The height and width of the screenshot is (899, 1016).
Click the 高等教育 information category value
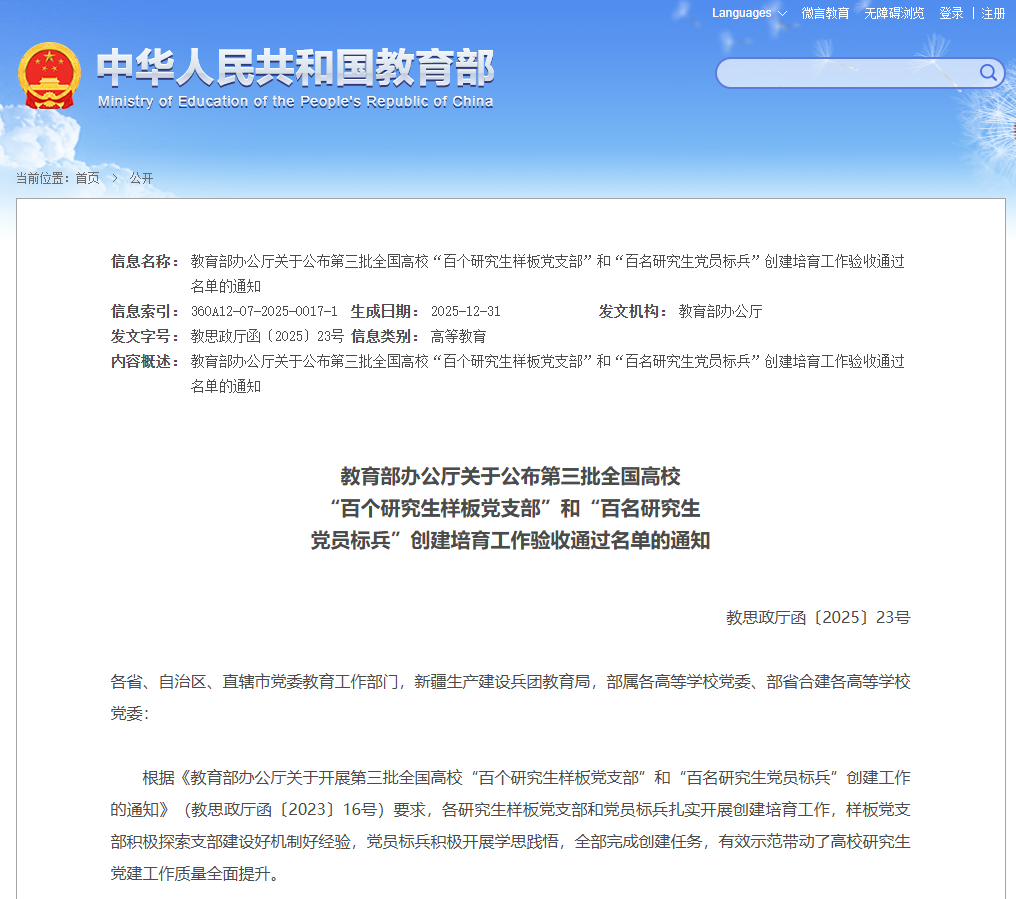(458, 336)
